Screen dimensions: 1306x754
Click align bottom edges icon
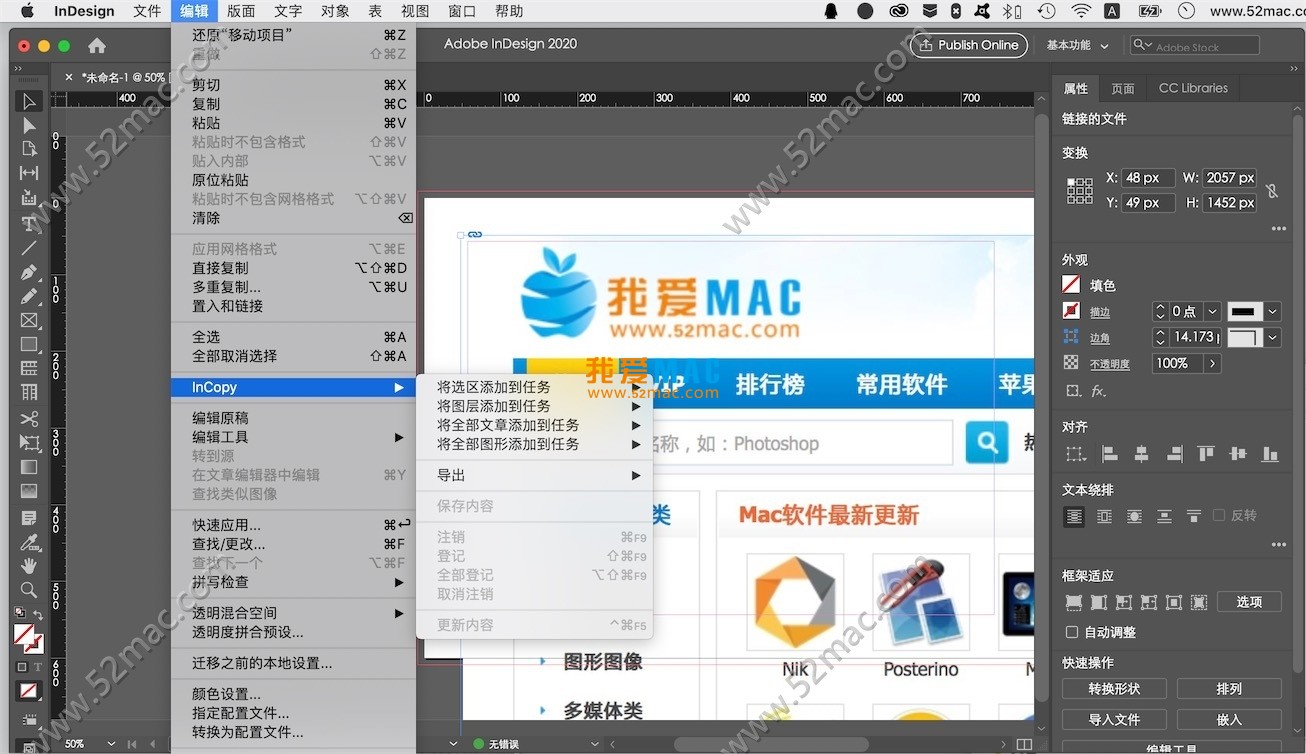point(1270,454)
